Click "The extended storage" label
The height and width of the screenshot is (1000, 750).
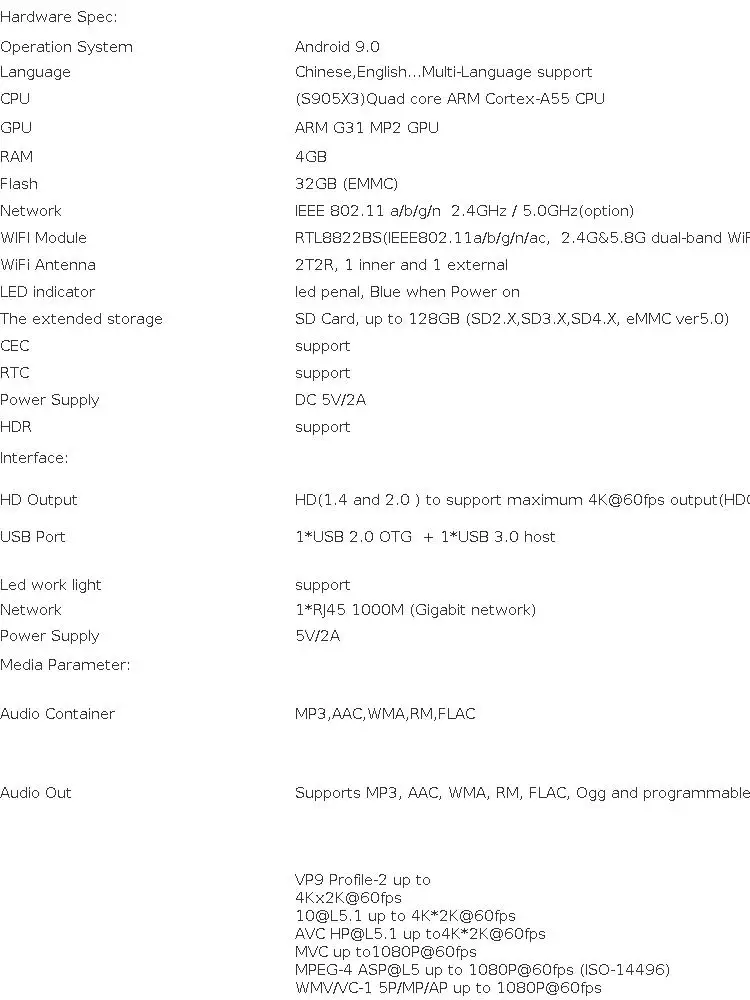81,319
